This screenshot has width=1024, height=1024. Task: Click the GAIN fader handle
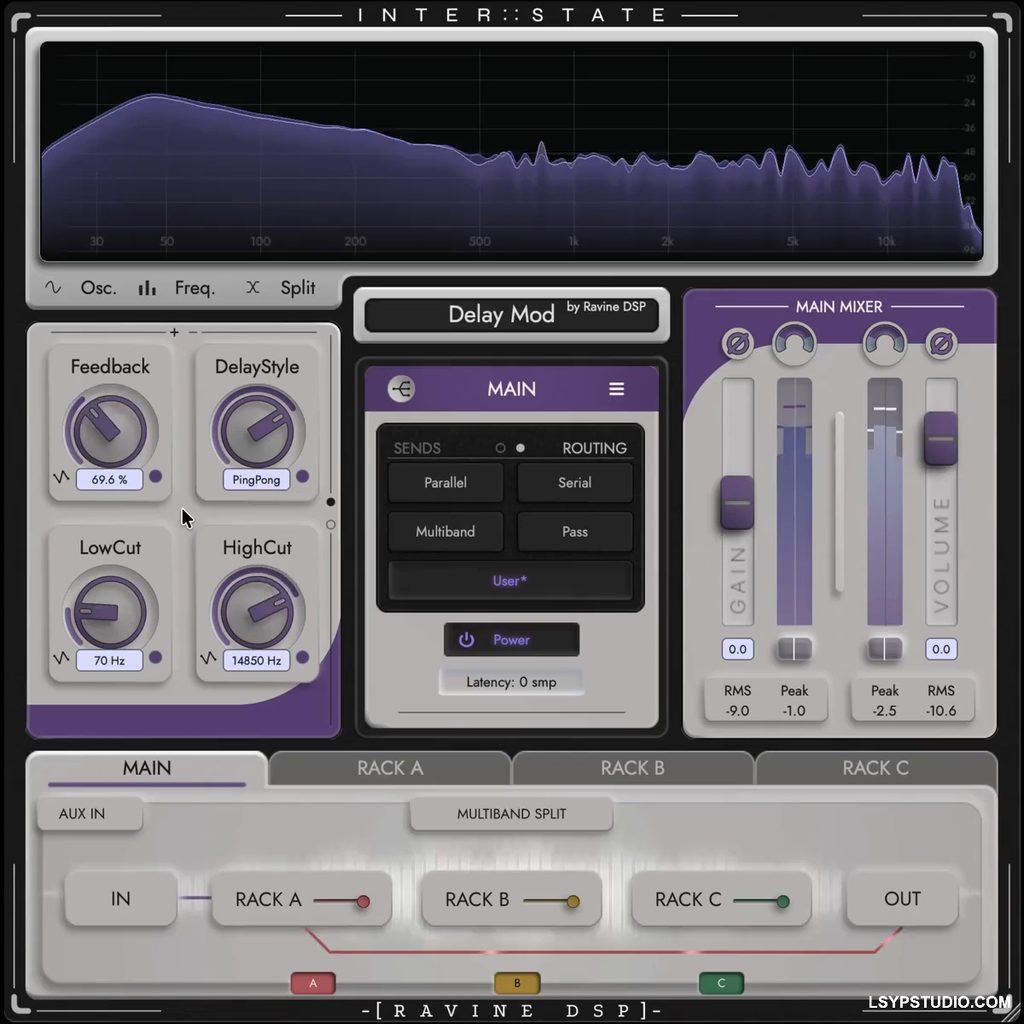point(737,502)
